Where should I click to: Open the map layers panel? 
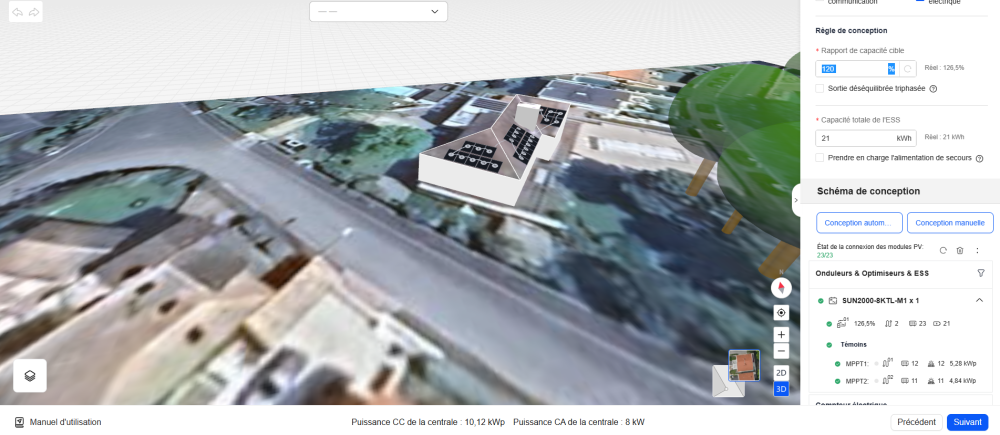tap(30, 375)
